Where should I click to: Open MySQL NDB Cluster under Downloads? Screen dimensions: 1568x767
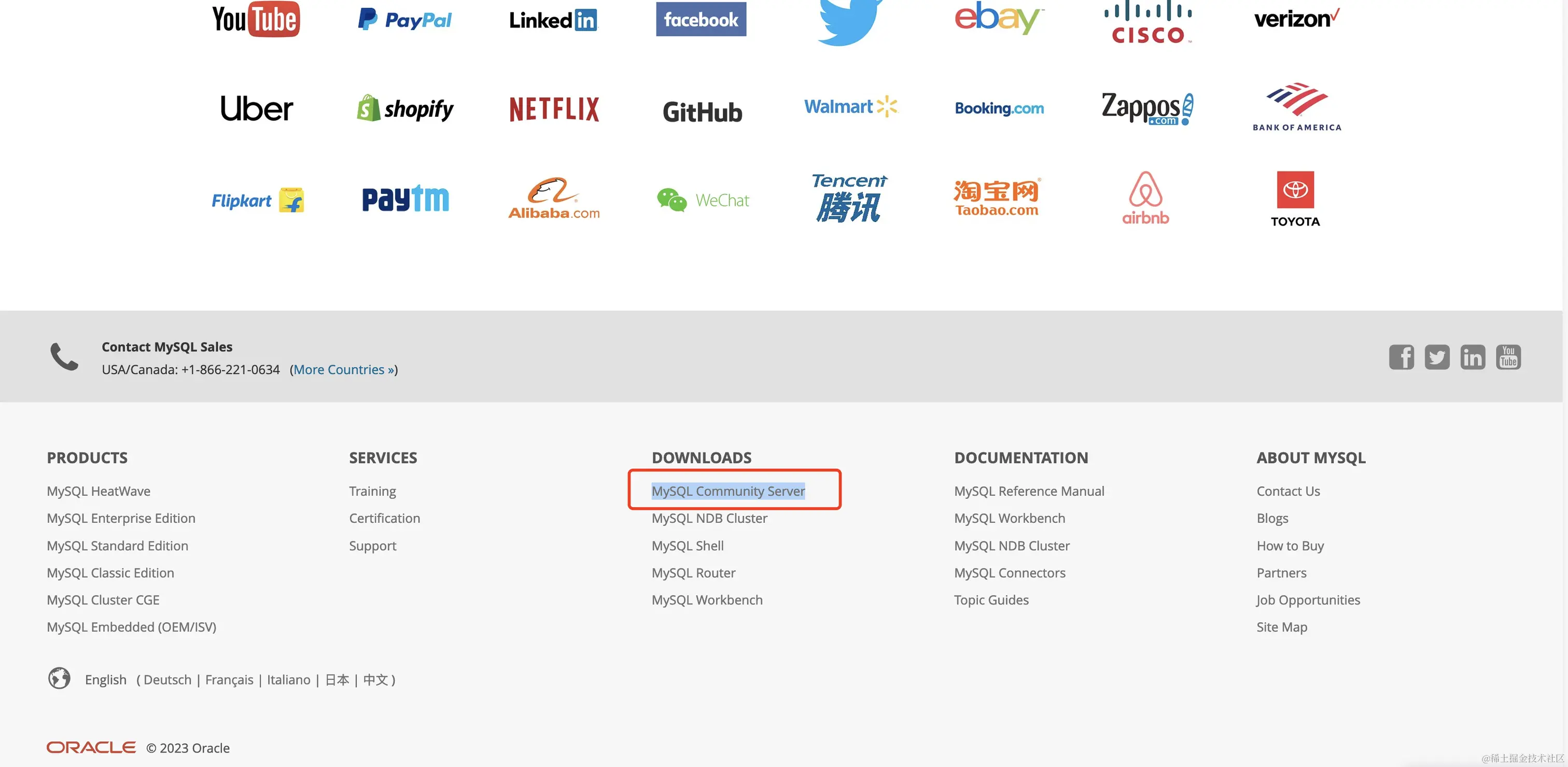pos(709,518)
